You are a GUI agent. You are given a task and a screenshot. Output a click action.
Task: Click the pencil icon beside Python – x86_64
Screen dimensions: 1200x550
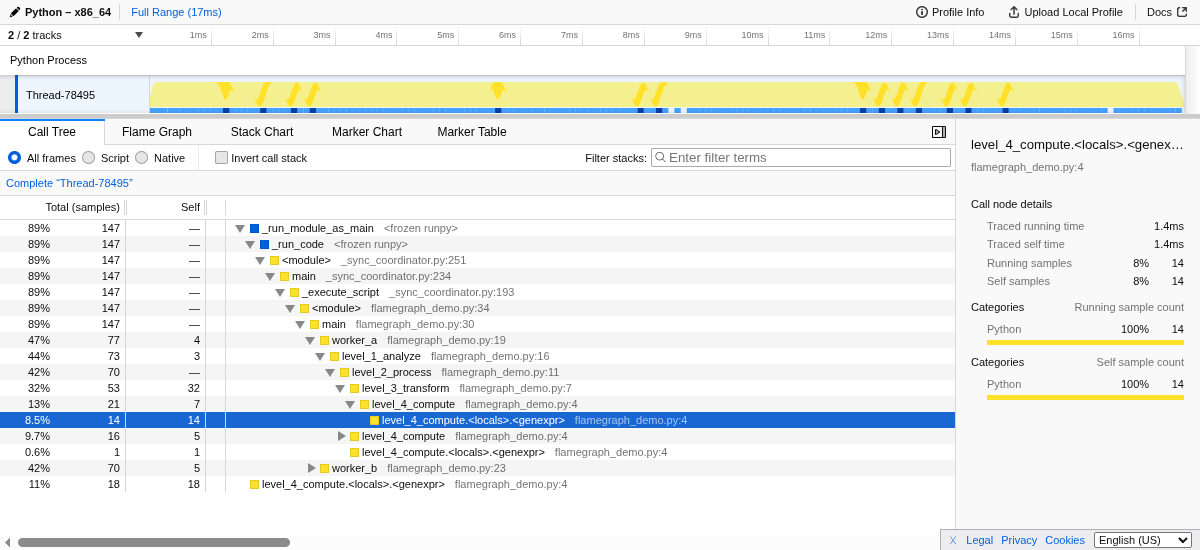pos(15,12)
